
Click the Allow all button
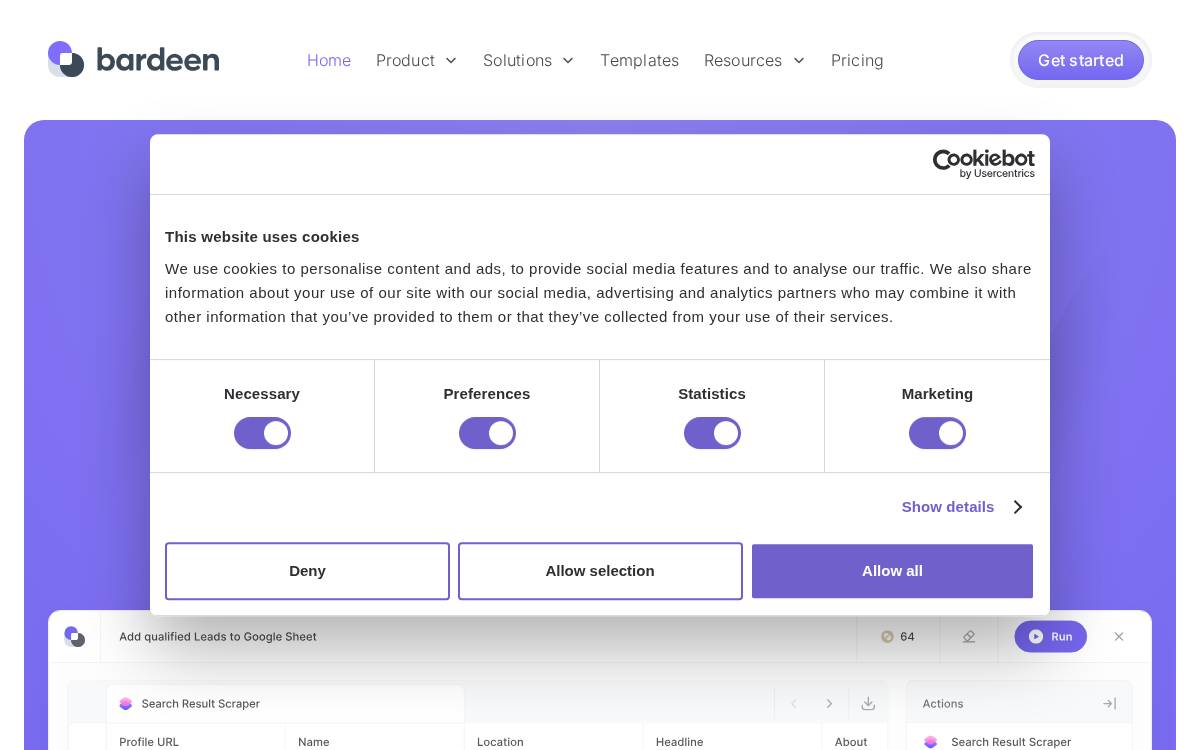pyautogui.click(x=892, y=571)
